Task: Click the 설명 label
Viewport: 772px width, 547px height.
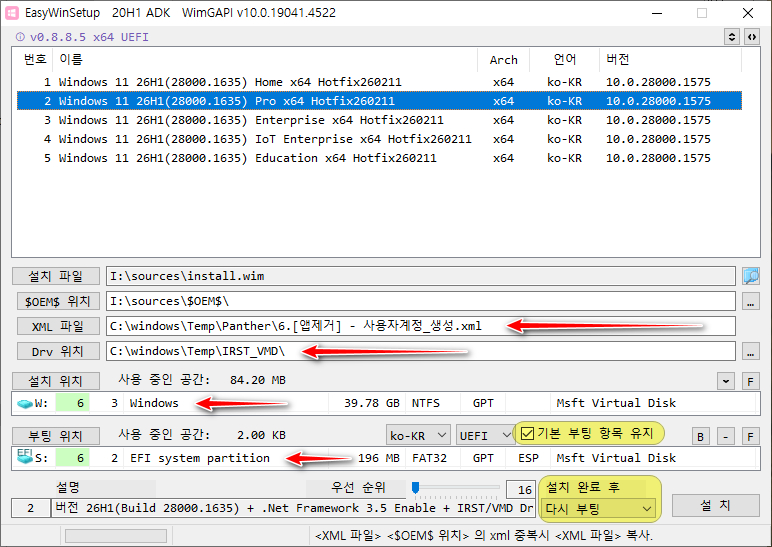Action: (x=67, y=487)
